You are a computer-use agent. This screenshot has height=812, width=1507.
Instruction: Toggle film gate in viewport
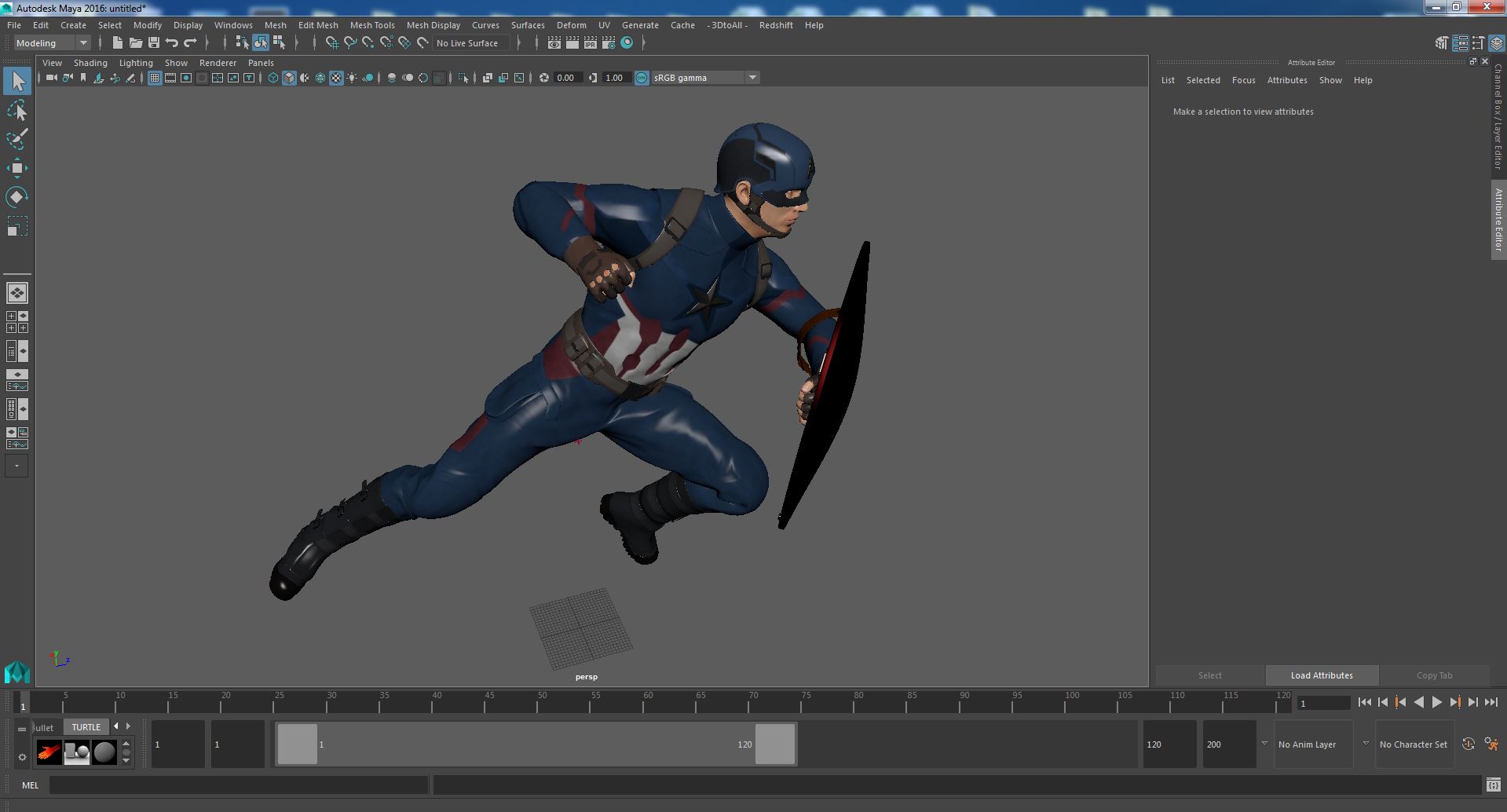[x=170, y=78]
